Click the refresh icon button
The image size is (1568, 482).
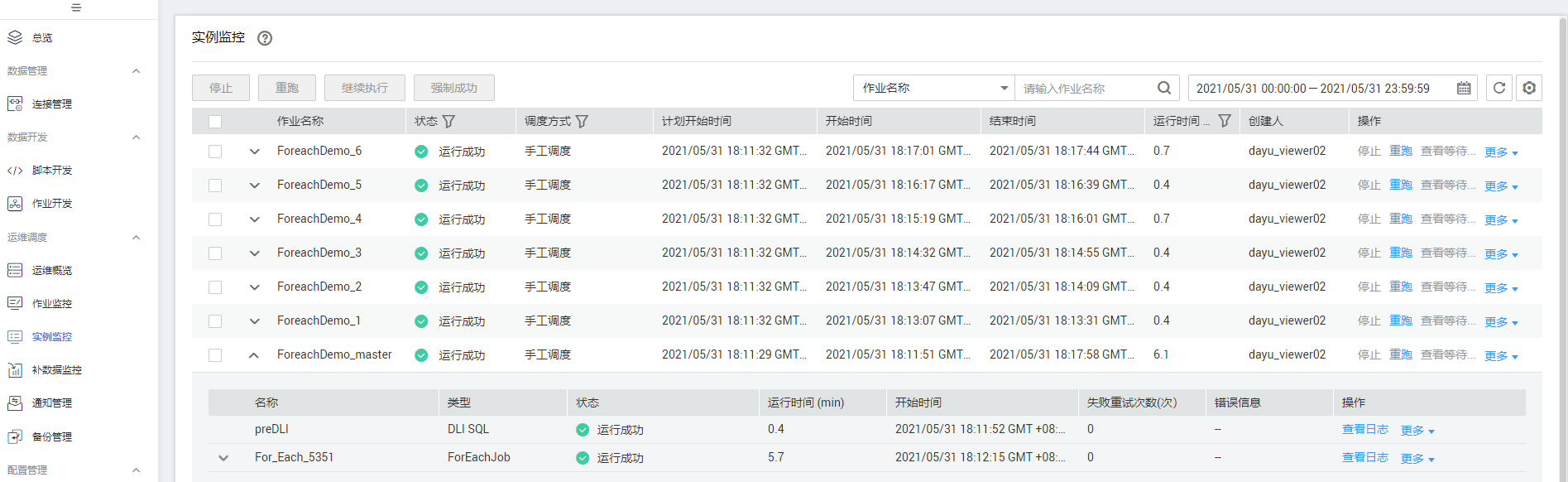(x=1498, y=88)
